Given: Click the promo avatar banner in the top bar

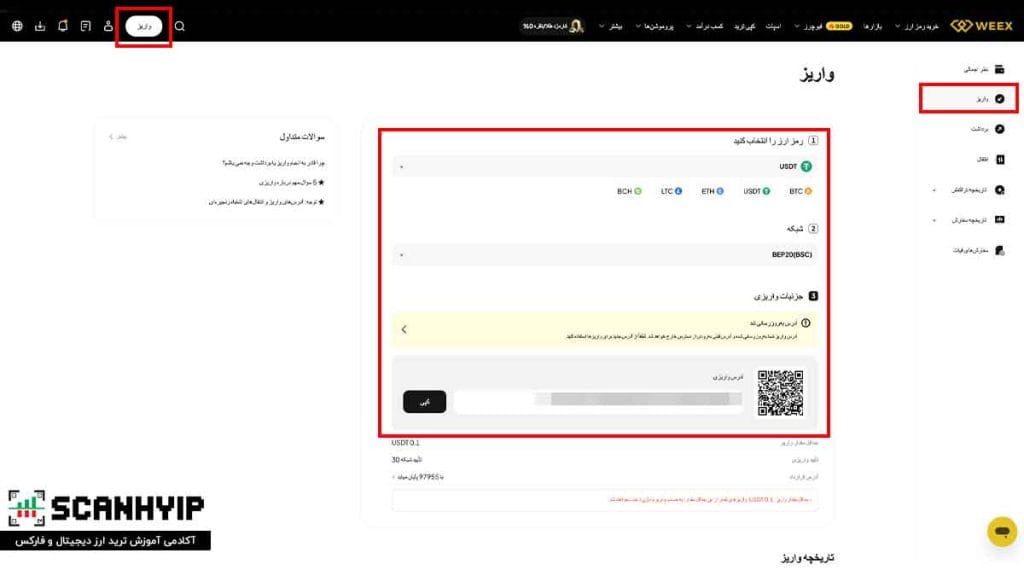Looking at the screenshot, I should coord(552,26).
